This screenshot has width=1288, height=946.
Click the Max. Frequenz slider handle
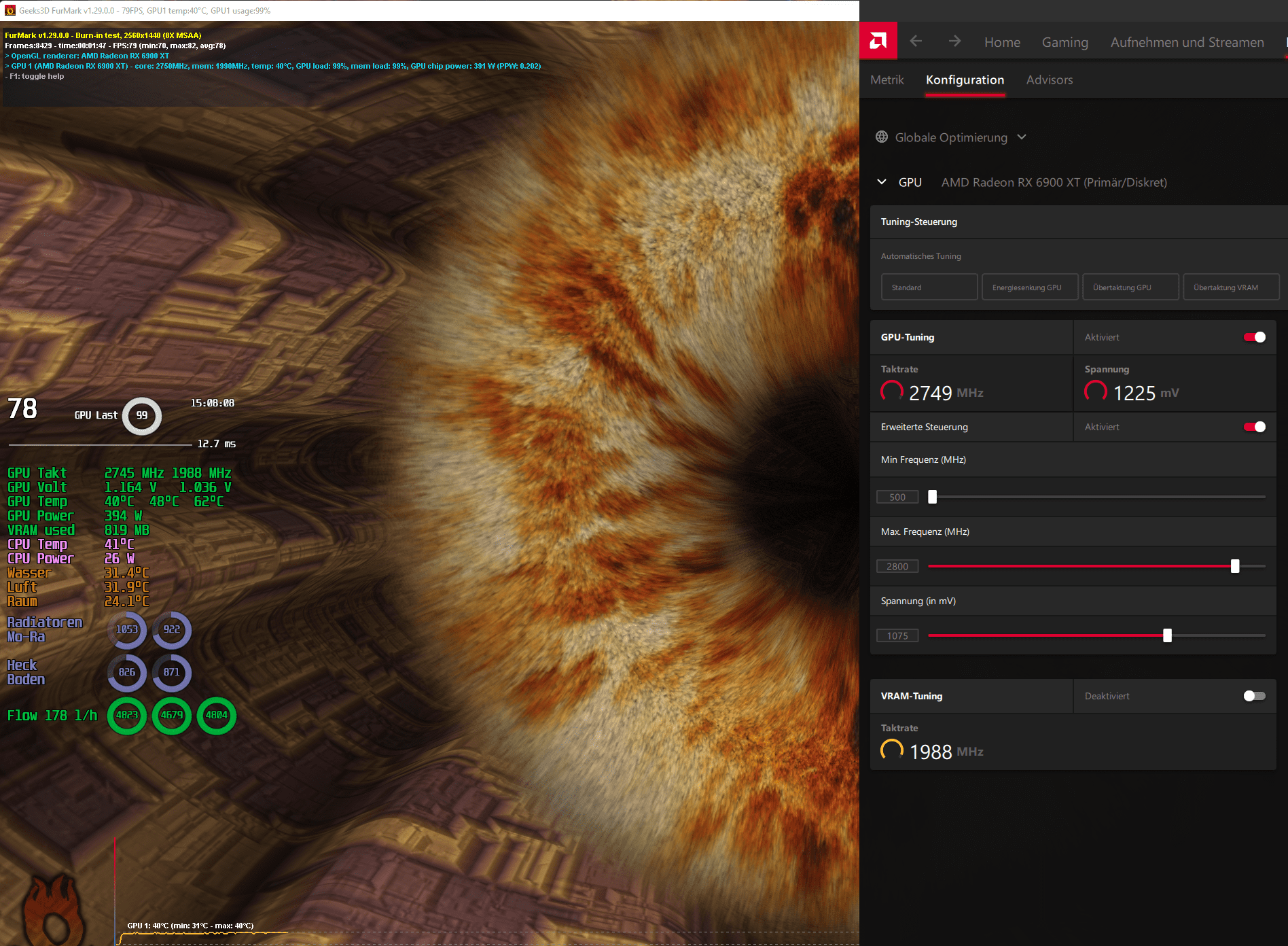(x=1235, y=566)
